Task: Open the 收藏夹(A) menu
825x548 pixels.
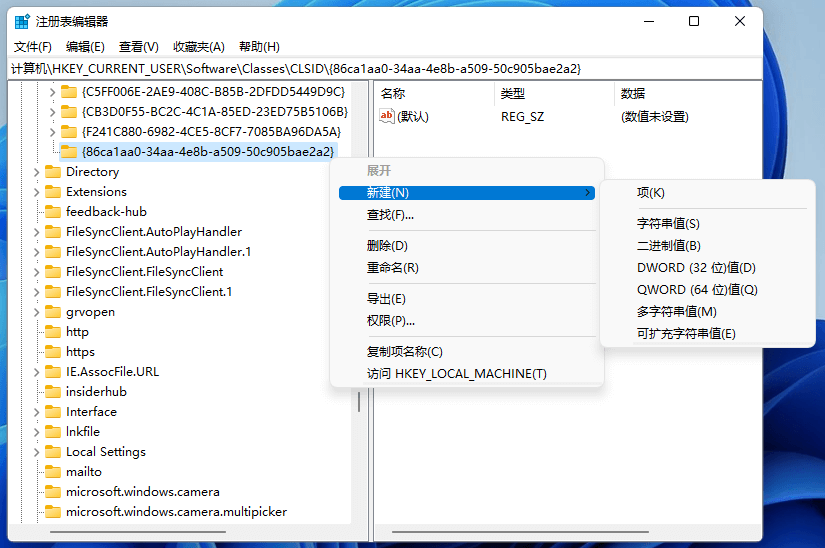Action: point(196,47)
